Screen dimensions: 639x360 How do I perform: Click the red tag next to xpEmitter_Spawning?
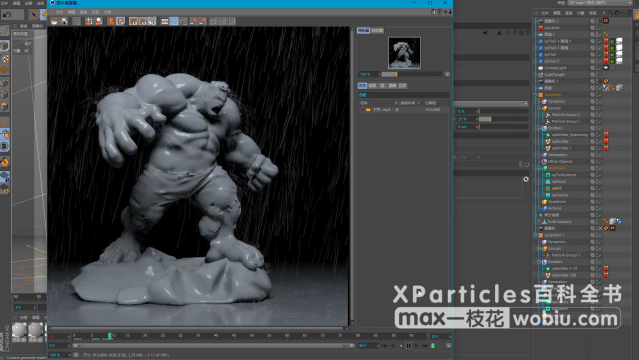coord(606,135)
